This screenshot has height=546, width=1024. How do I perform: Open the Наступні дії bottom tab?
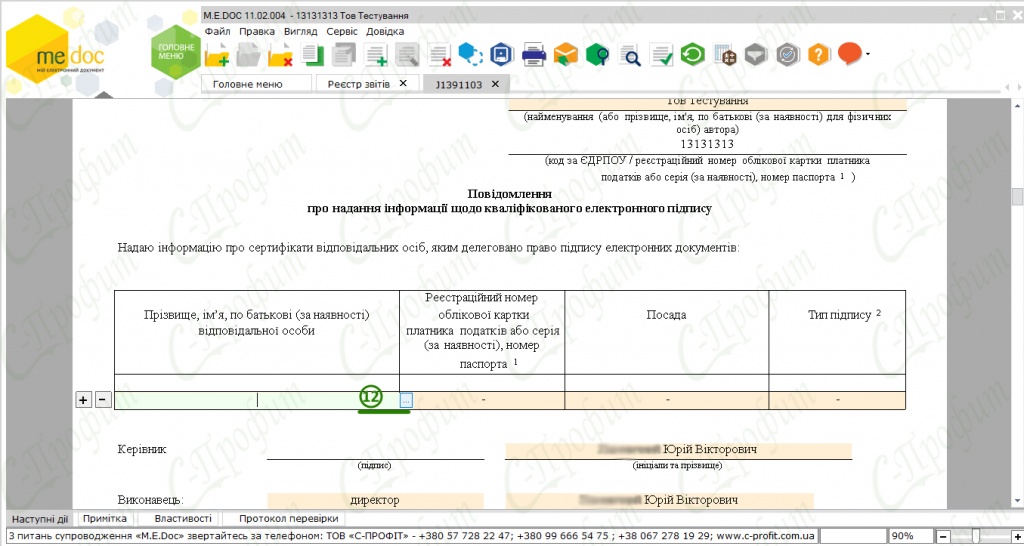point(40,519)
